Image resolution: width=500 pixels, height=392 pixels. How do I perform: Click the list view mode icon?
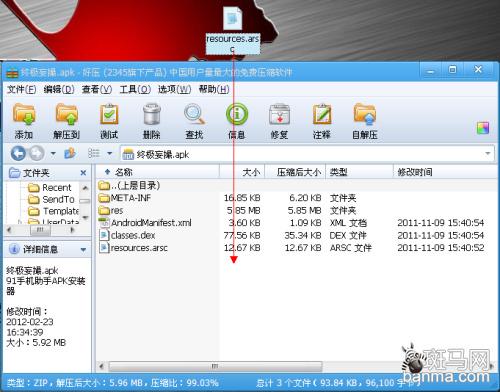click(94, 153)
